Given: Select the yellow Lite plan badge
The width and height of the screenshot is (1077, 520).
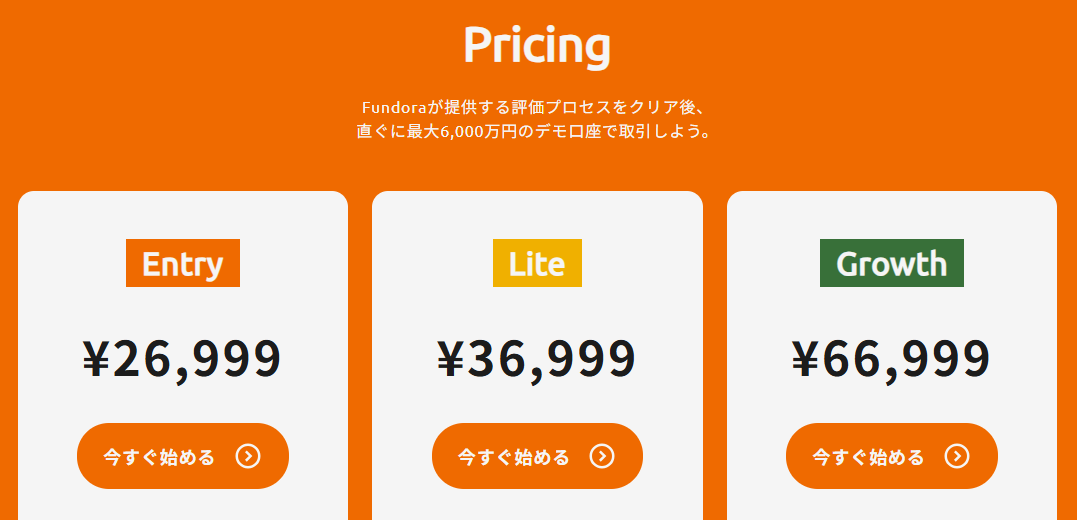Looking at the screenshot, I should pos(537,263).
